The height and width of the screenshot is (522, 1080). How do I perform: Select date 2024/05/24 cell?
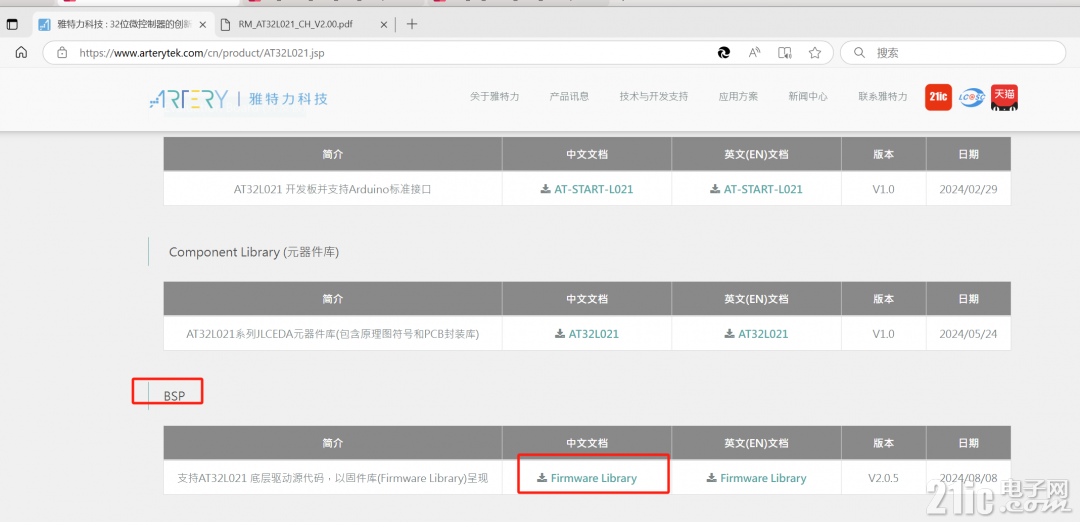point(968,334)
